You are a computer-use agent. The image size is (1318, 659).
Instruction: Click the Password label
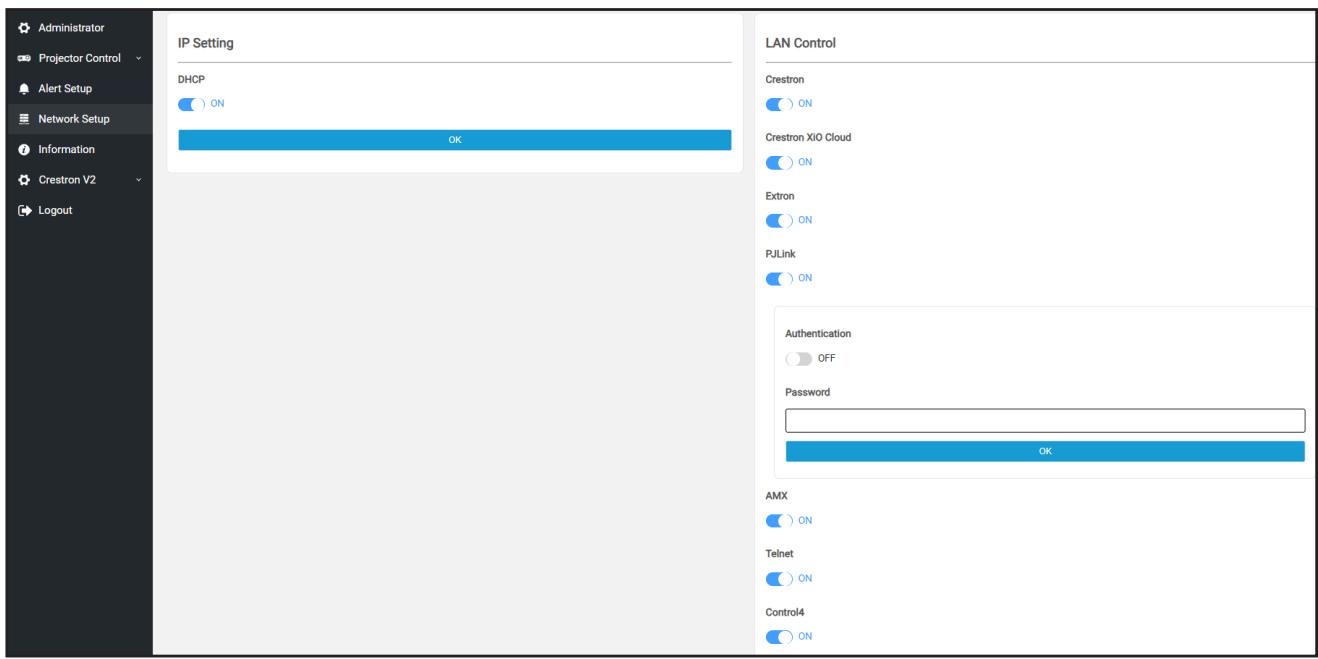808,393
